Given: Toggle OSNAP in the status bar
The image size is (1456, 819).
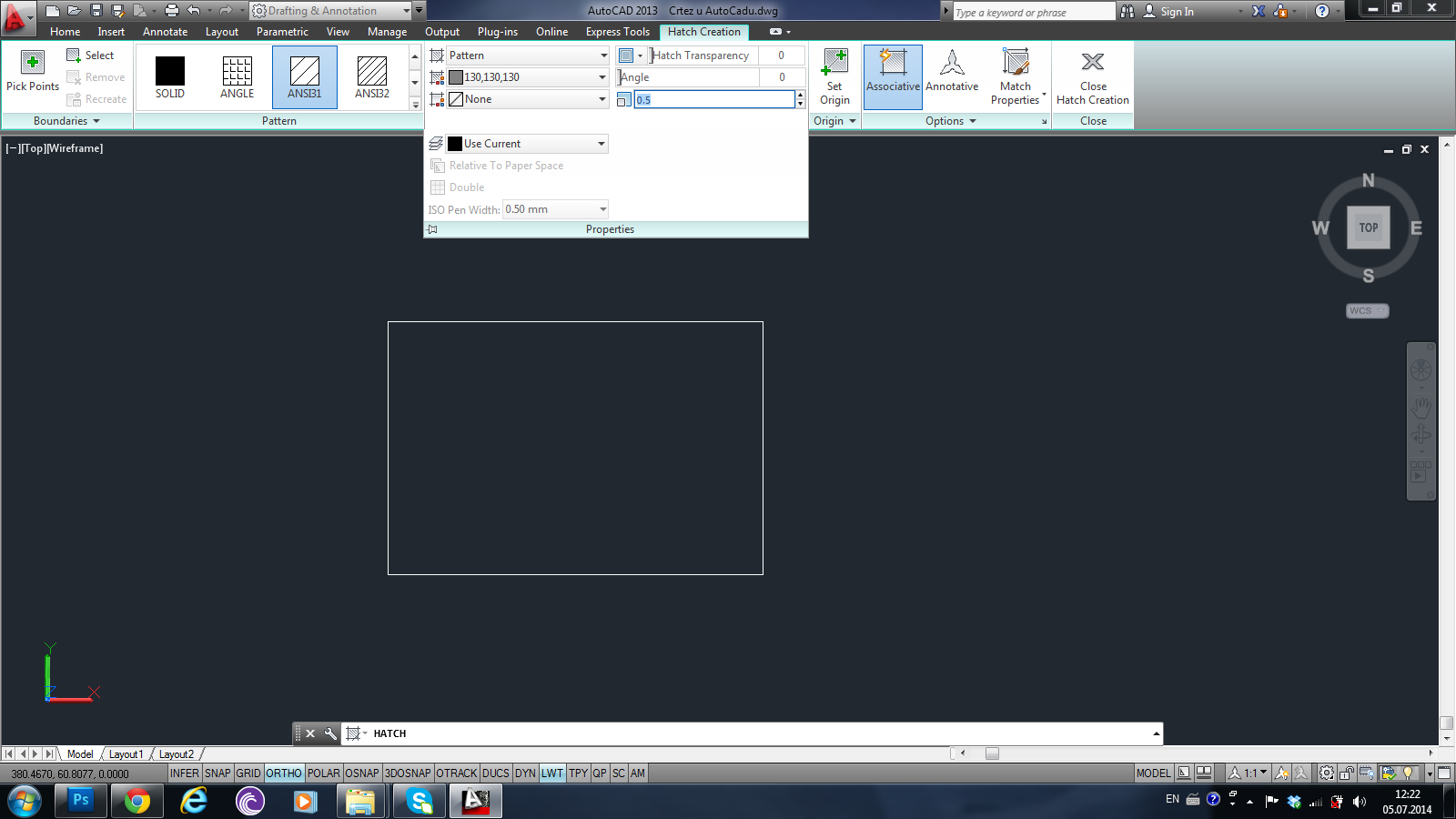Looking at the screenshot, I should pyautogui.click(x=361, y=773).
